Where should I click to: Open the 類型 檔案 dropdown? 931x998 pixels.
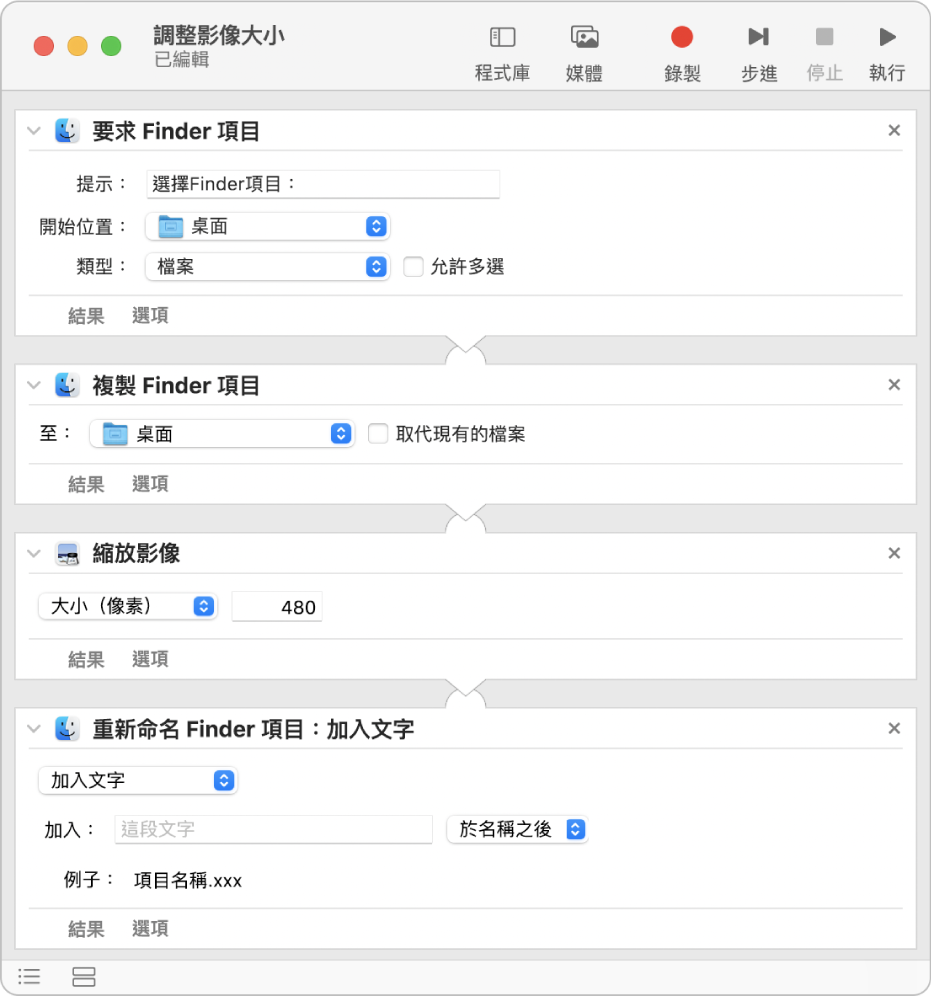[x=267, y=267]
